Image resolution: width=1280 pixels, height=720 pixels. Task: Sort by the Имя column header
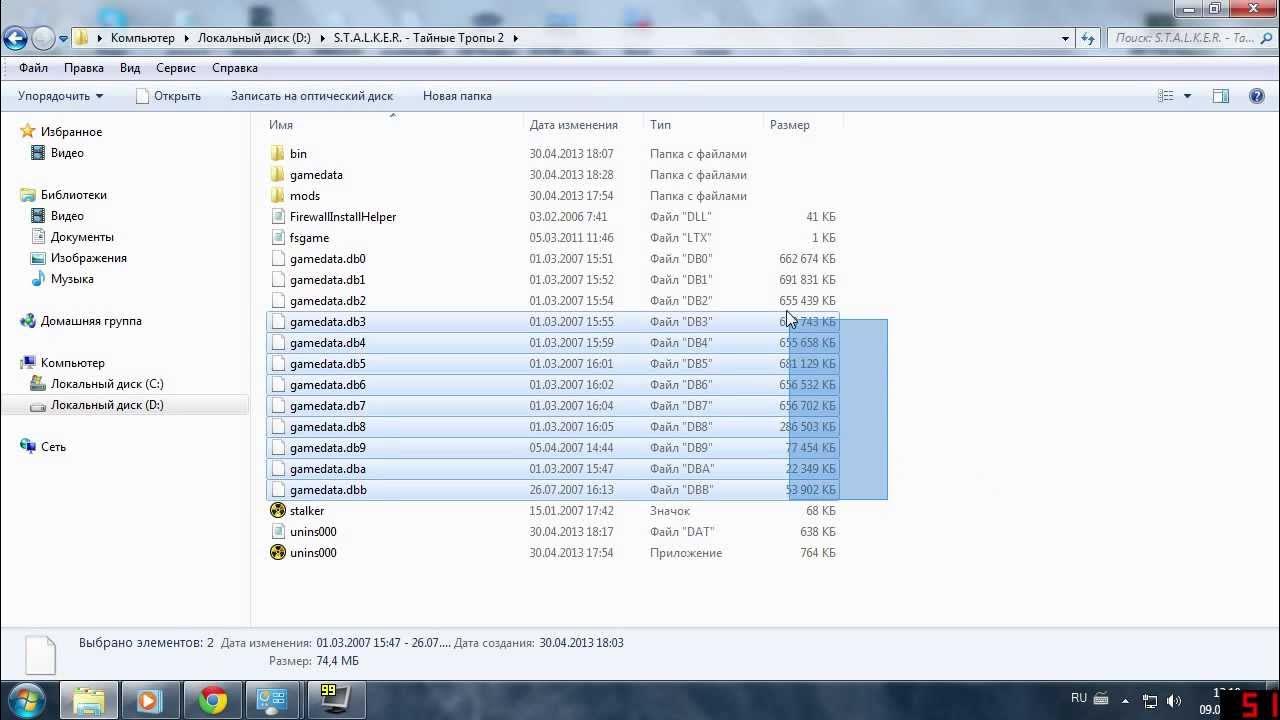pos(281,125)
